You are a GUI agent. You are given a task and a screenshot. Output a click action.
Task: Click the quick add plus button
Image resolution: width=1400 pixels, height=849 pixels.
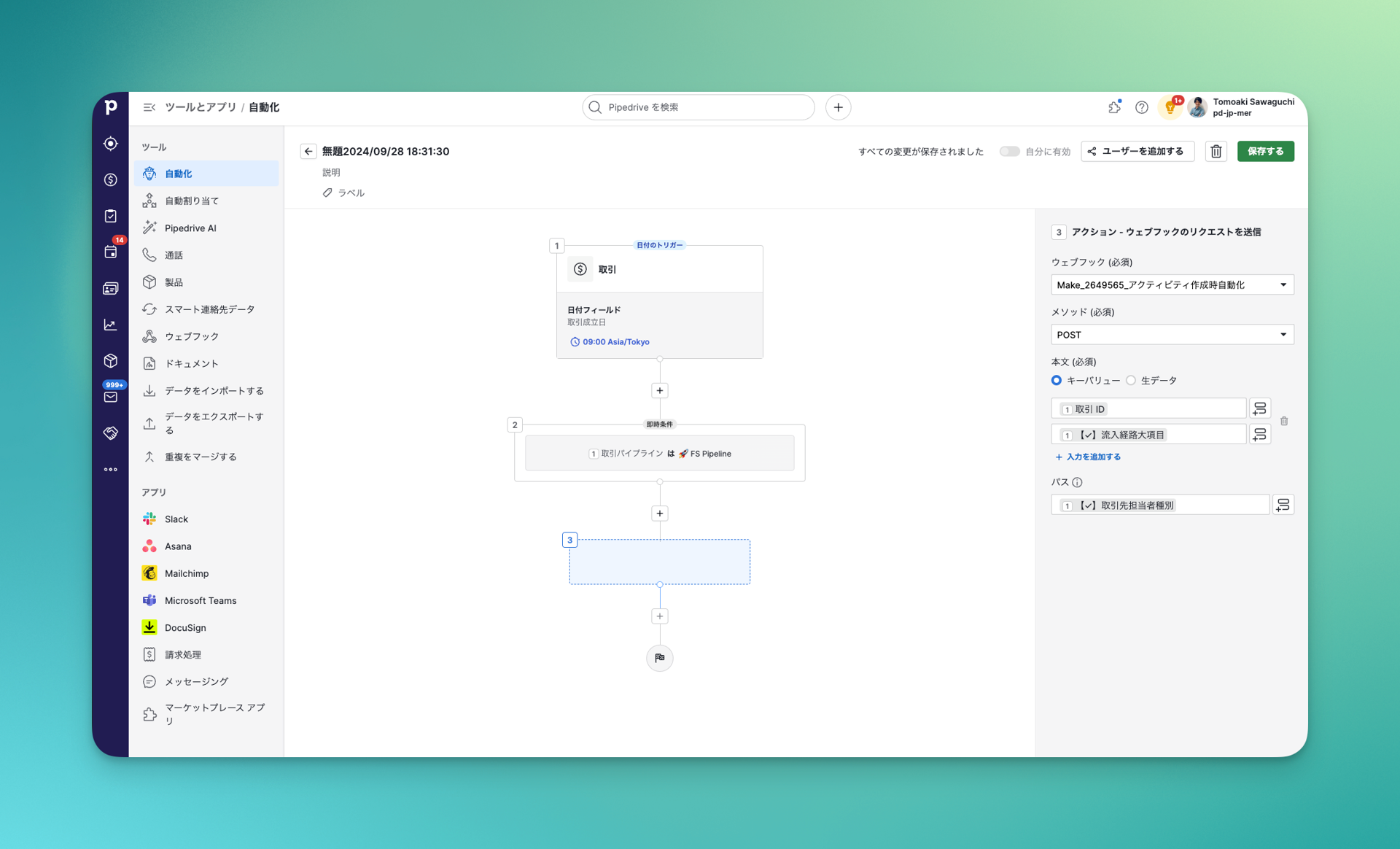(x=838, y=107)
